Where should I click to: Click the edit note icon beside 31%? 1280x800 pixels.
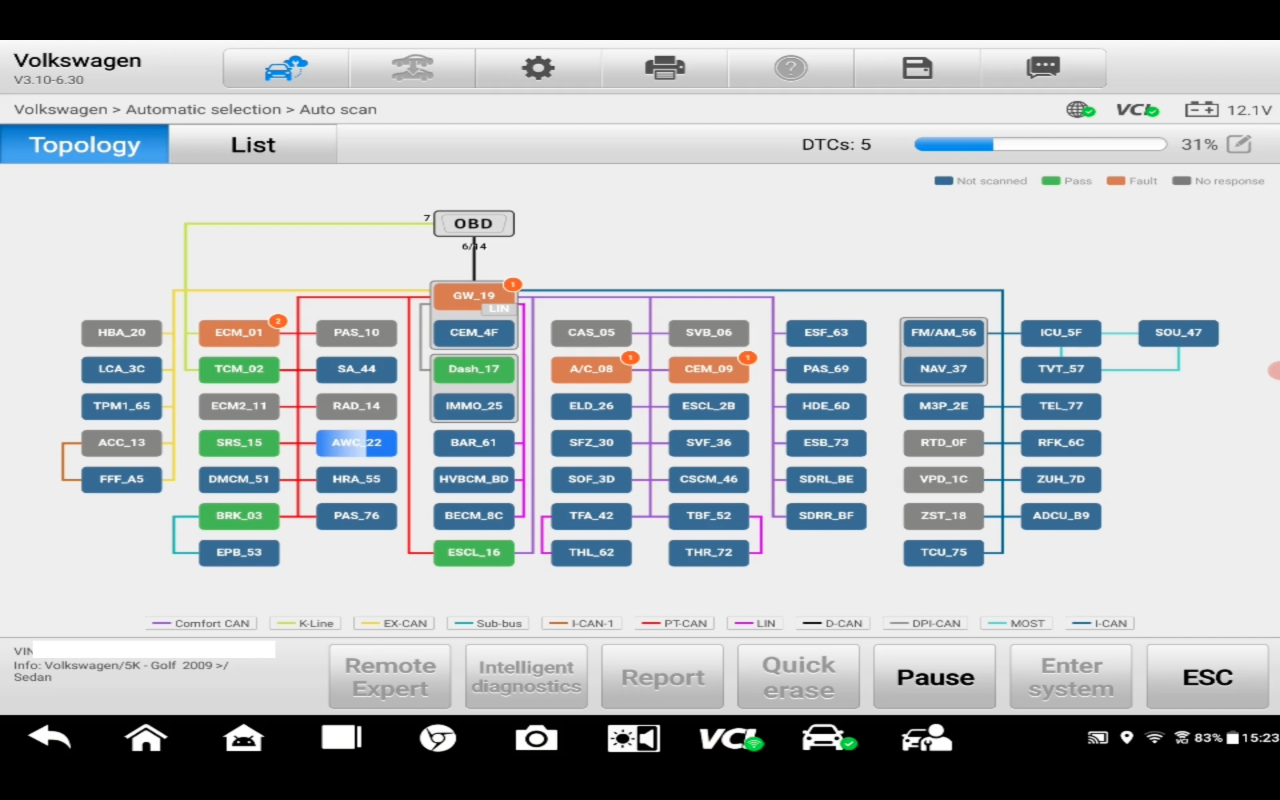pyautogui.click(x=1239, y=144)
